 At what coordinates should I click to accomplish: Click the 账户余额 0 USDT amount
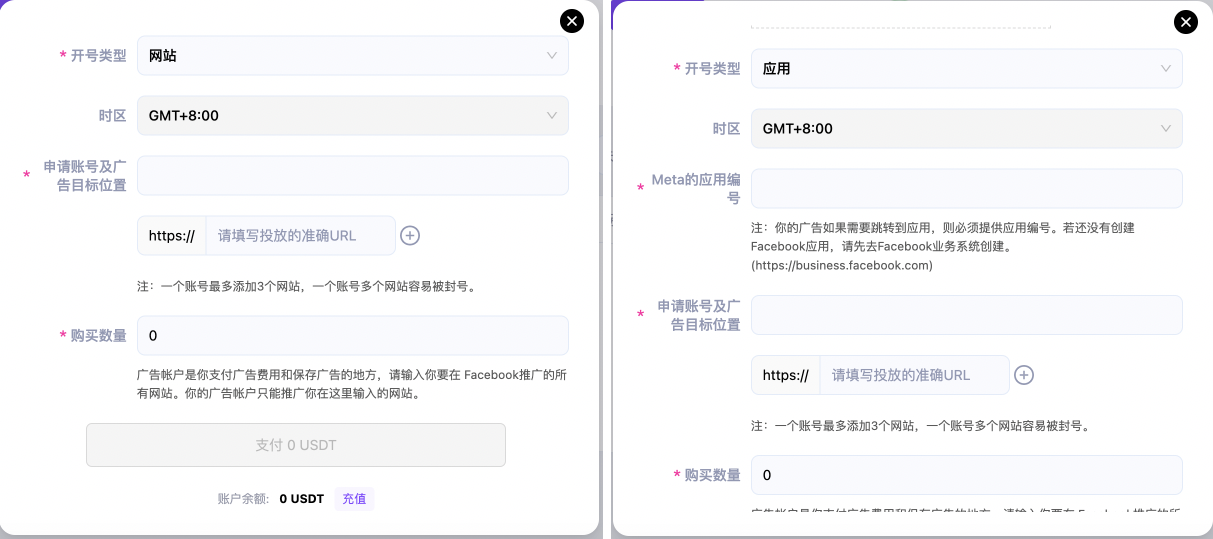[x=301, y=498]
